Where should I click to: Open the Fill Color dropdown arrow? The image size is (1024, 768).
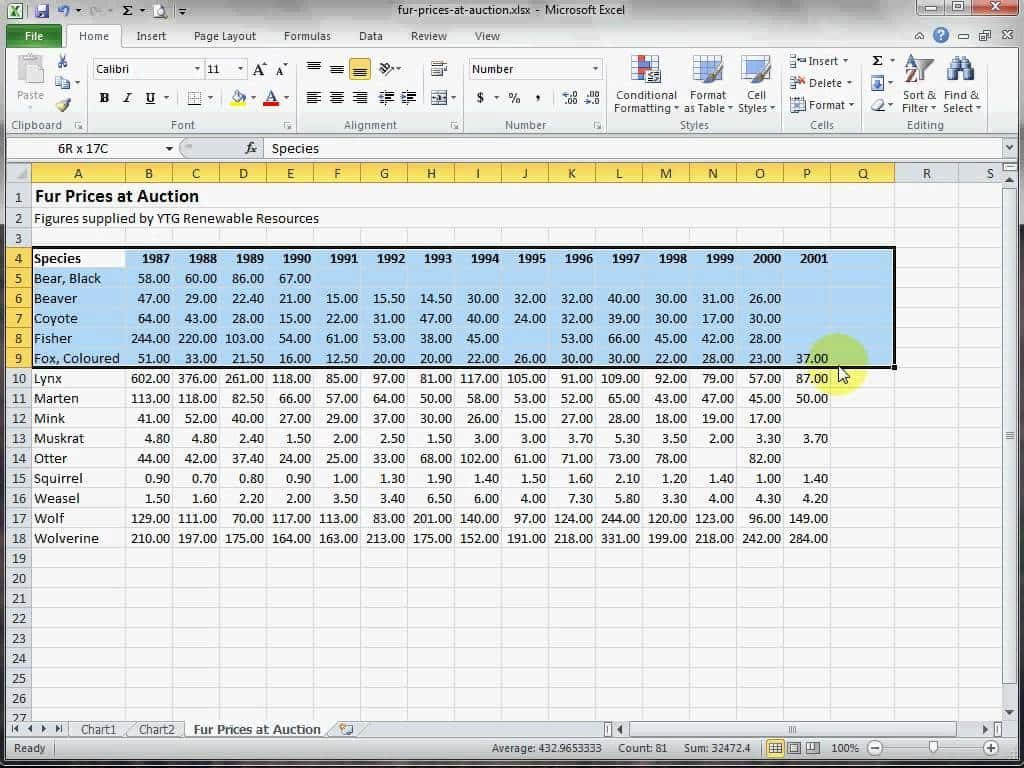(251, 99)
